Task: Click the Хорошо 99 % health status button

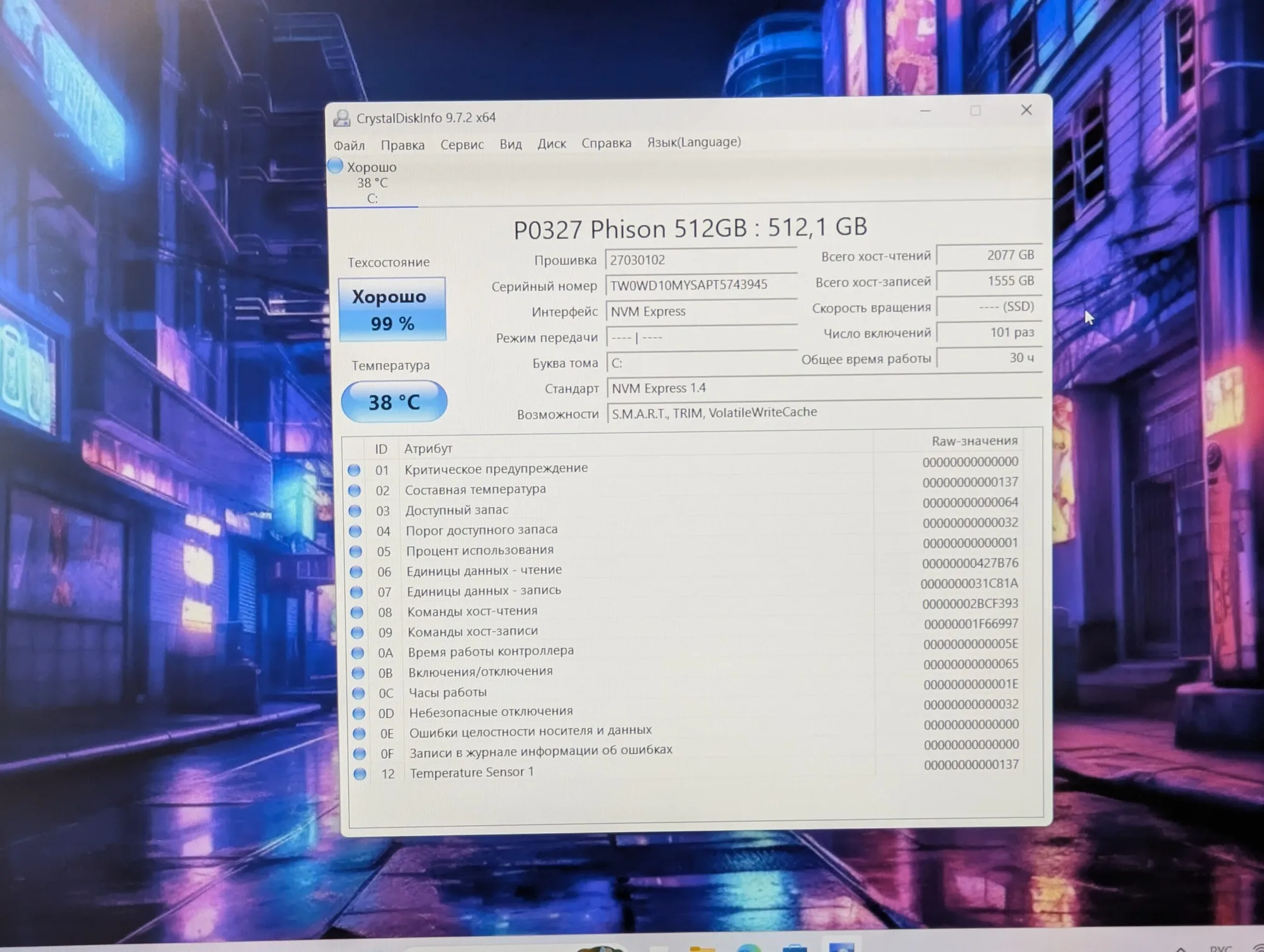Action: pyautogui.click(x=392, y=310)
